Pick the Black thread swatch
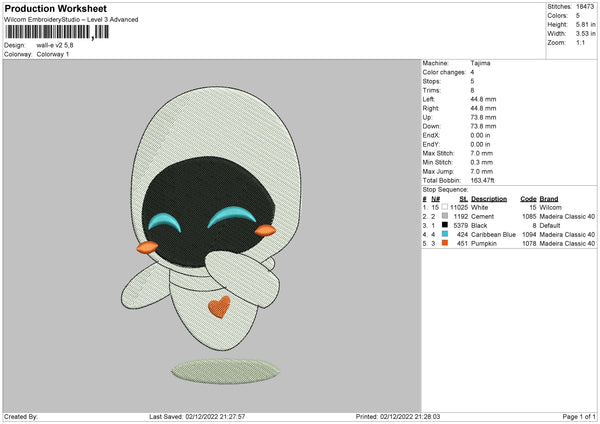This screenshot has width=600, height=424. [444, 225]
